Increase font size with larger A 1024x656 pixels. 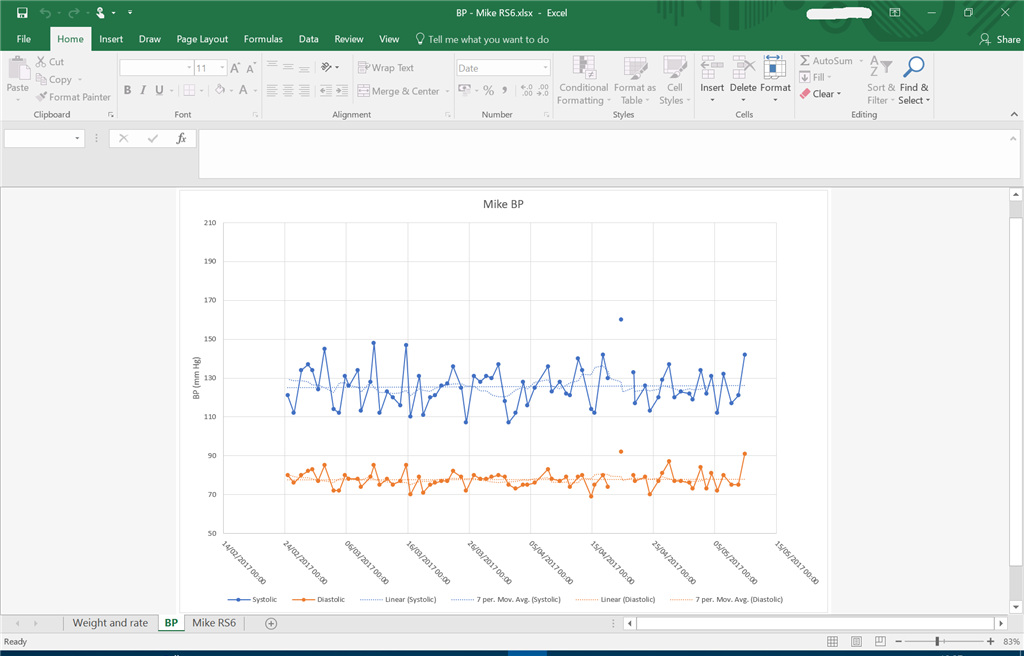[235, 68]
